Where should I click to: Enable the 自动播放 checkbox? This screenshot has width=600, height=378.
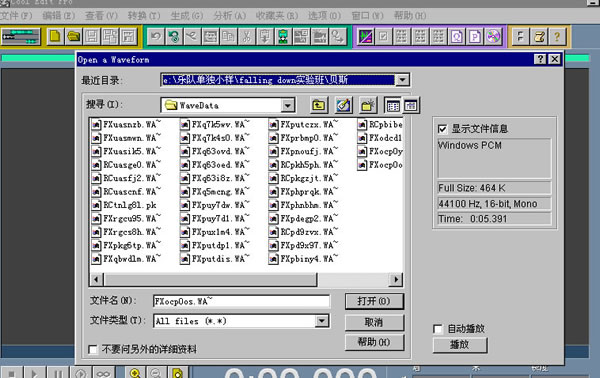coord(438,329)
